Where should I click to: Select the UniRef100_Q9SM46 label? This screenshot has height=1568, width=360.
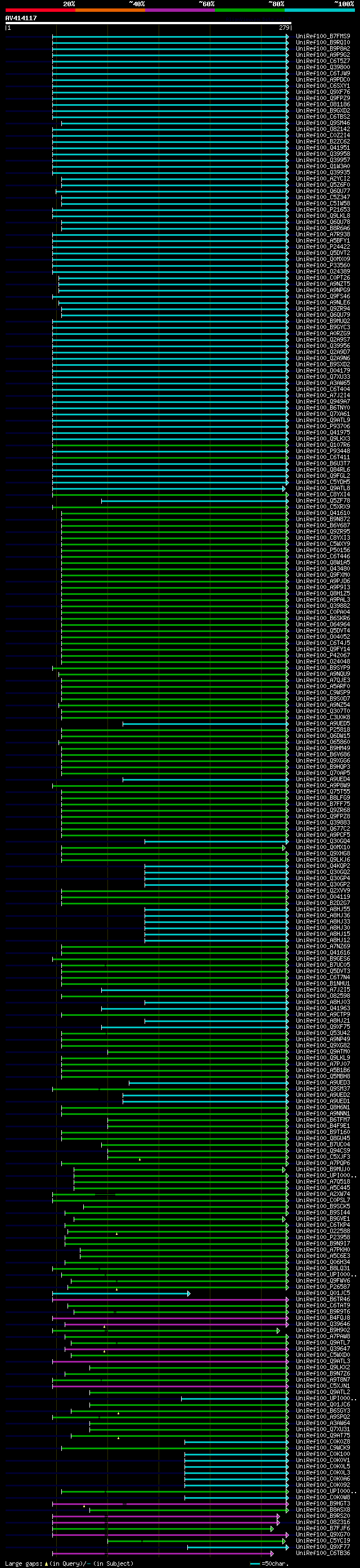coord(323,123)
